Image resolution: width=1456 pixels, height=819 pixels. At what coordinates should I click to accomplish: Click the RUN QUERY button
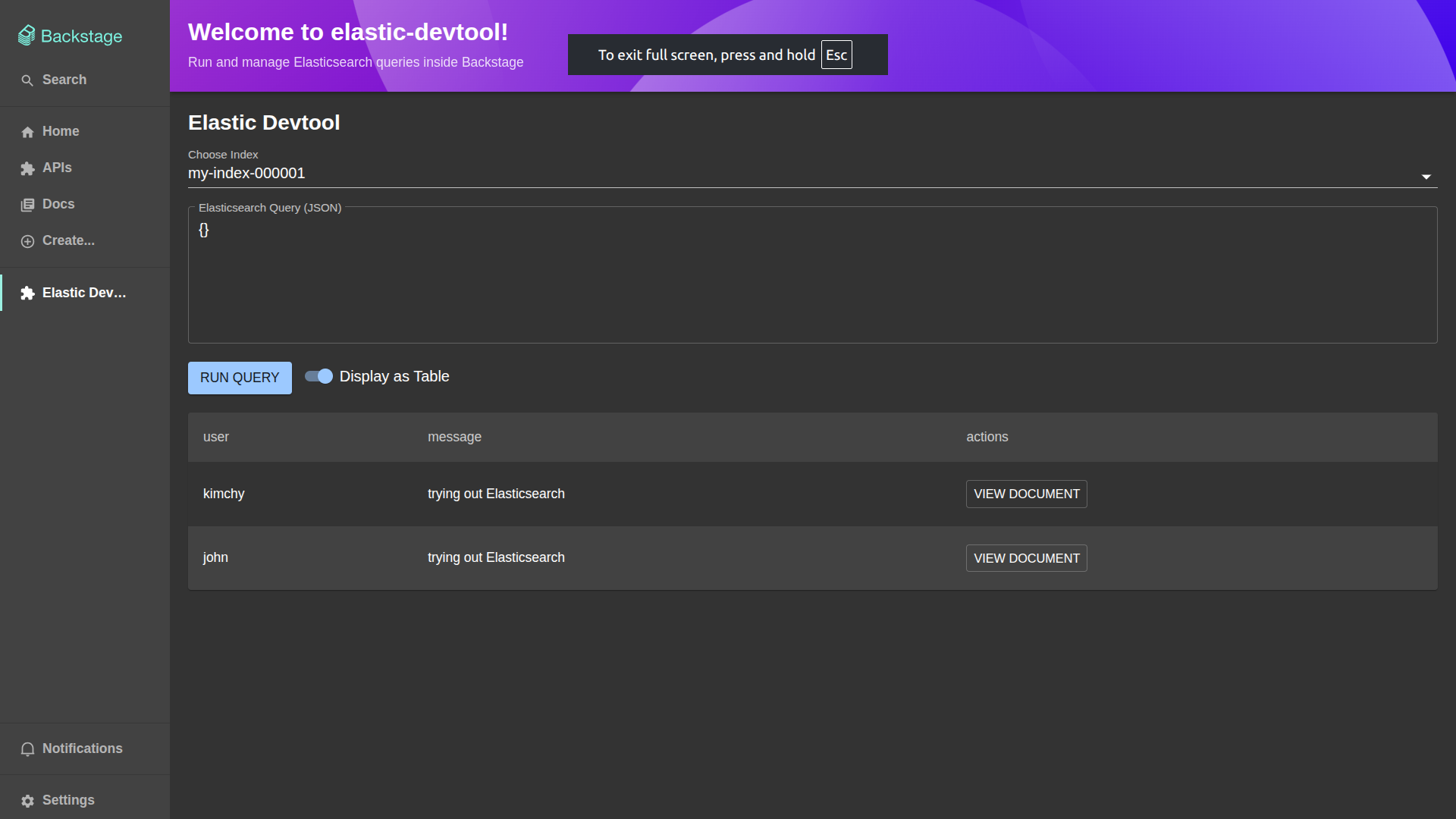240,378
